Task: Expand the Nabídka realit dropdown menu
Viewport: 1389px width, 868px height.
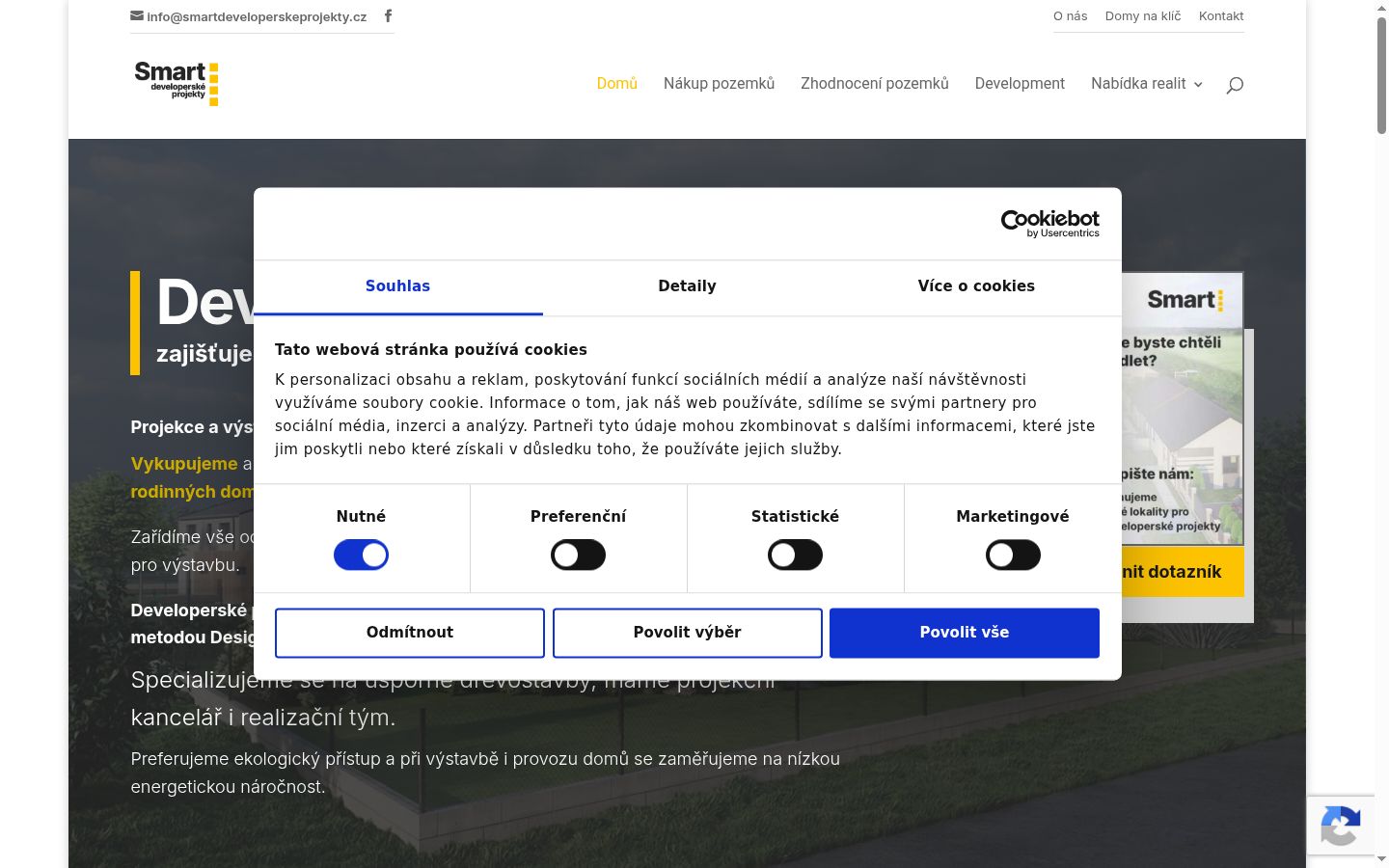Action: coord(1147,84)
